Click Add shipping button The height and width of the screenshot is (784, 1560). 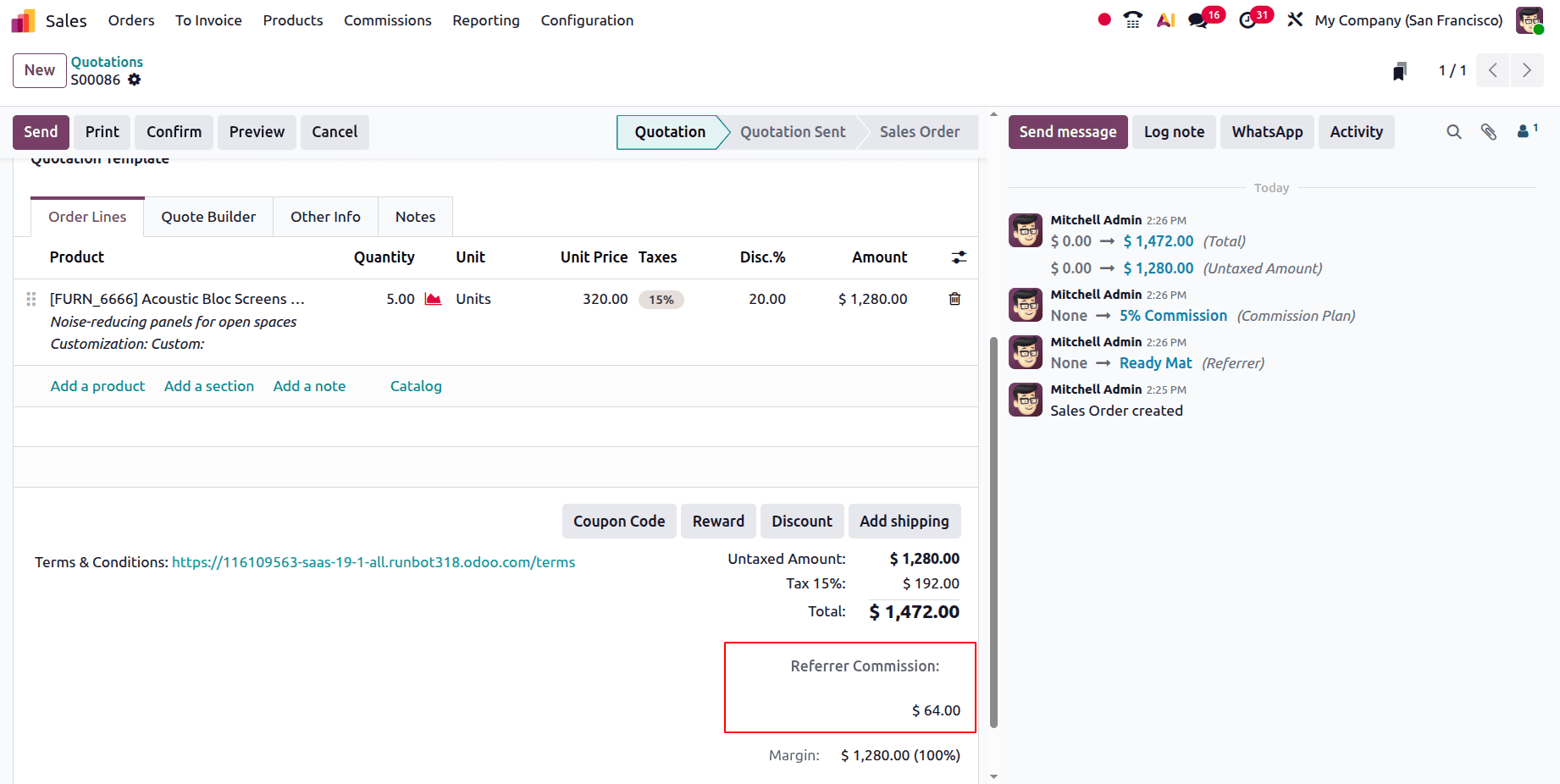(x=904, y=522)
